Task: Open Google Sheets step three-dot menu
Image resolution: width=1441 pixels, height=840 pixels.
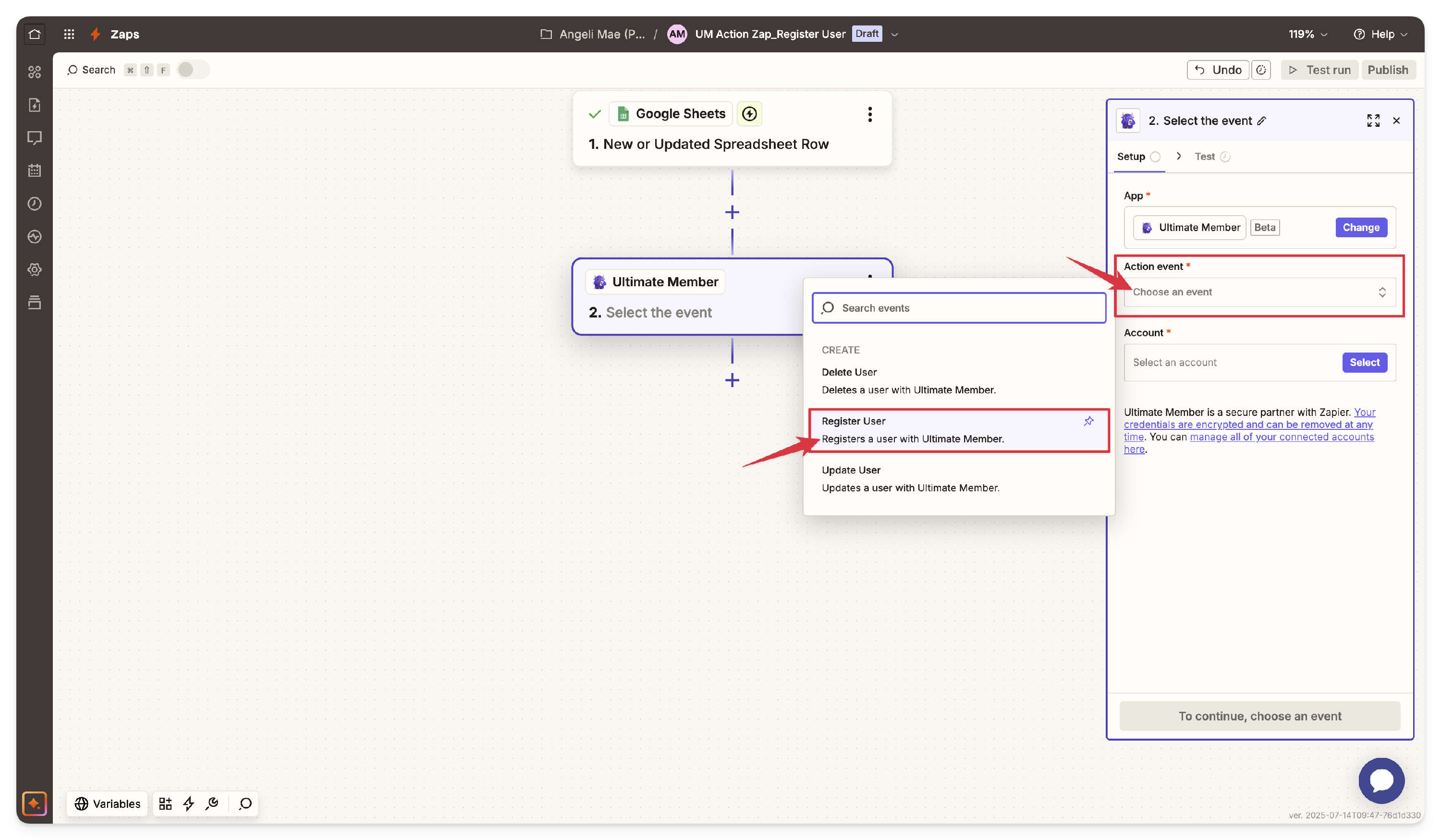Action: (870, 114)
